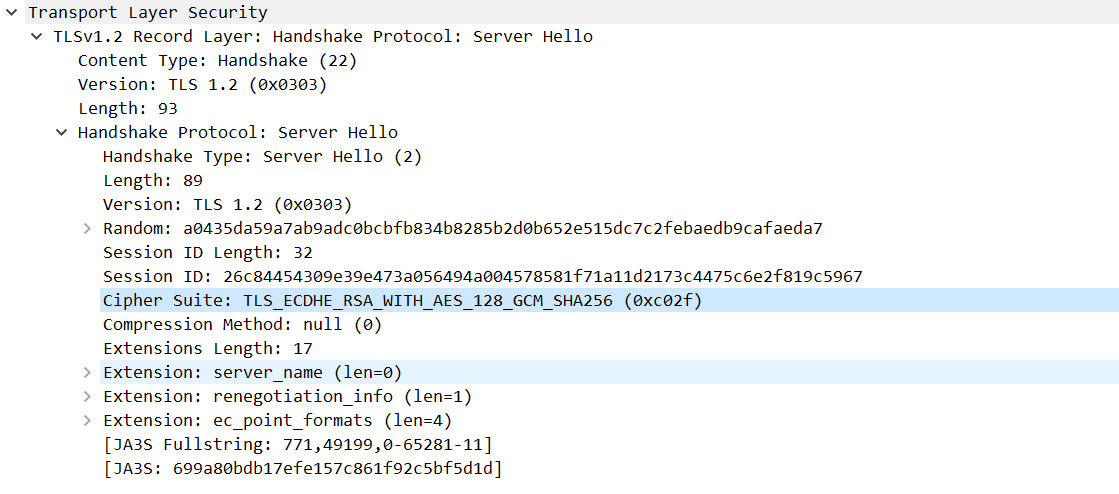Viewport: 1119px width, 494px height.
Task: Expand the ec_point_formats extension arrow
Action: [87, 421]
